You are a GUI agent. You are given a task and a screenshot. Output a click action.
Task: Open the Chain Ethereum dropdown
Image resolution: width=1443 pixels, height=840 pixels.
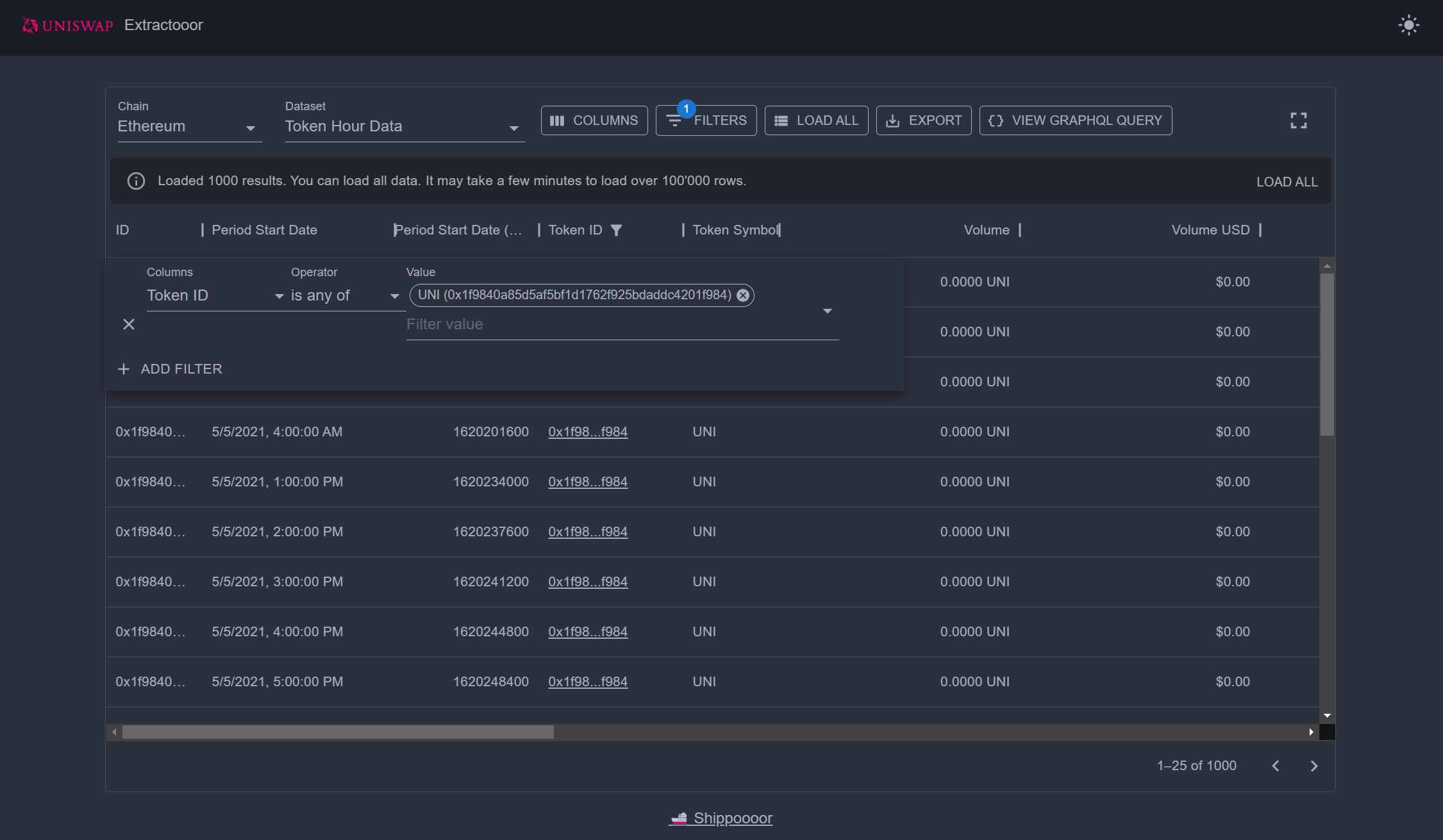(x=189, y=126)
